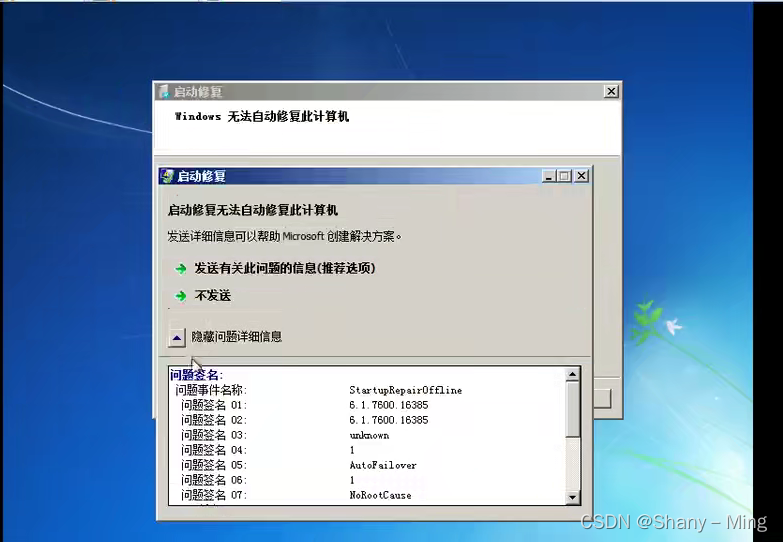Click the details list scroll down arrow
This screenshot has height=542, width=783.
[x=572, y=498]
